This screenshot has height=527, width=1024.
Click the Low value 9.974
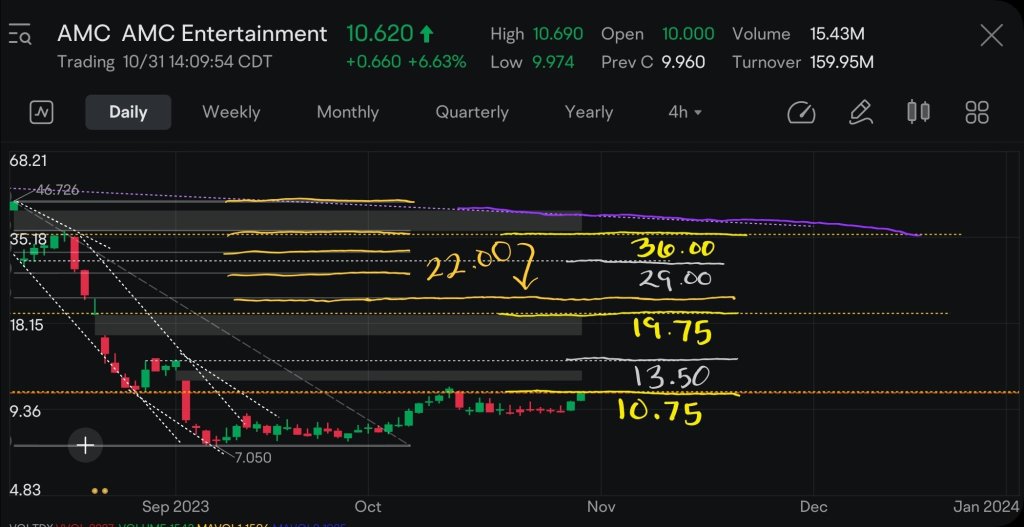coord(553,62)
